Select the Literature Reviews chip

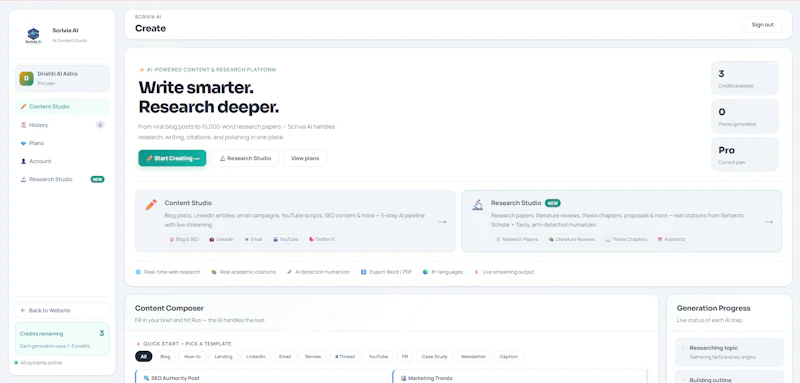571,239
